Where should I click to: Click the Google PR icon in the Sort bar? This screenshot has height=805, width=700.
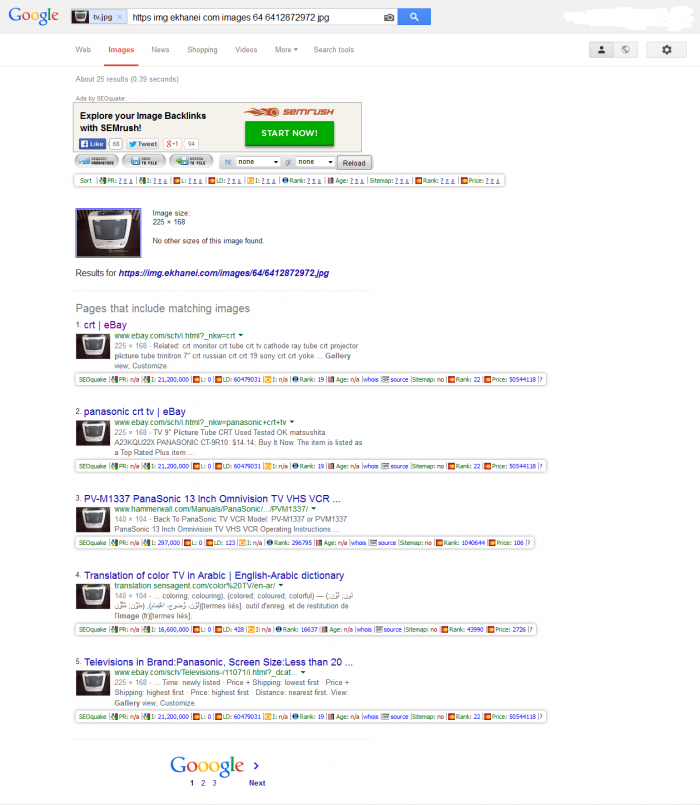point(103,181)
